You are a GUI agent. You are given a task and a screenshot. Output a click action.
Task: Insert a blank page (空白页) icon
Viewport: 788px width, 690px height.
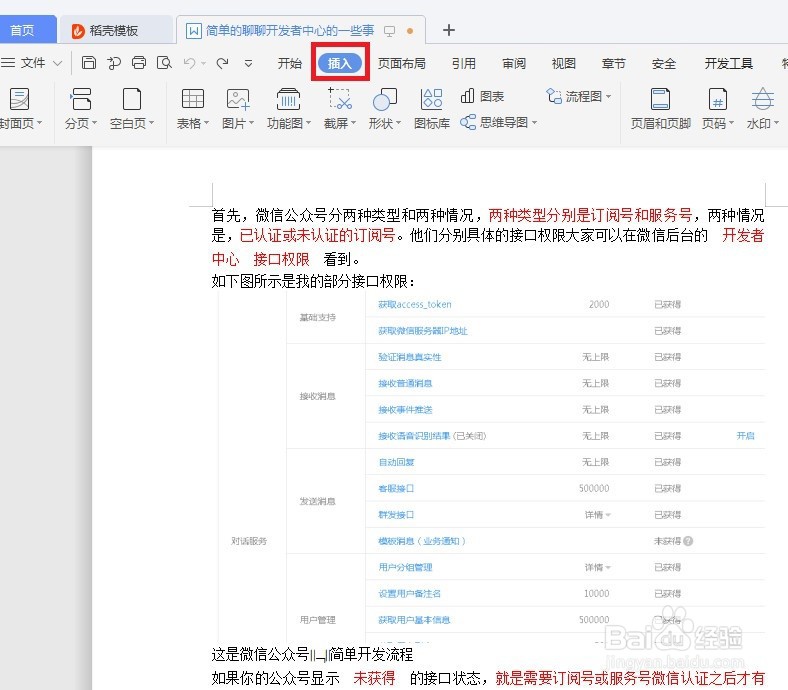coord(132,98)
